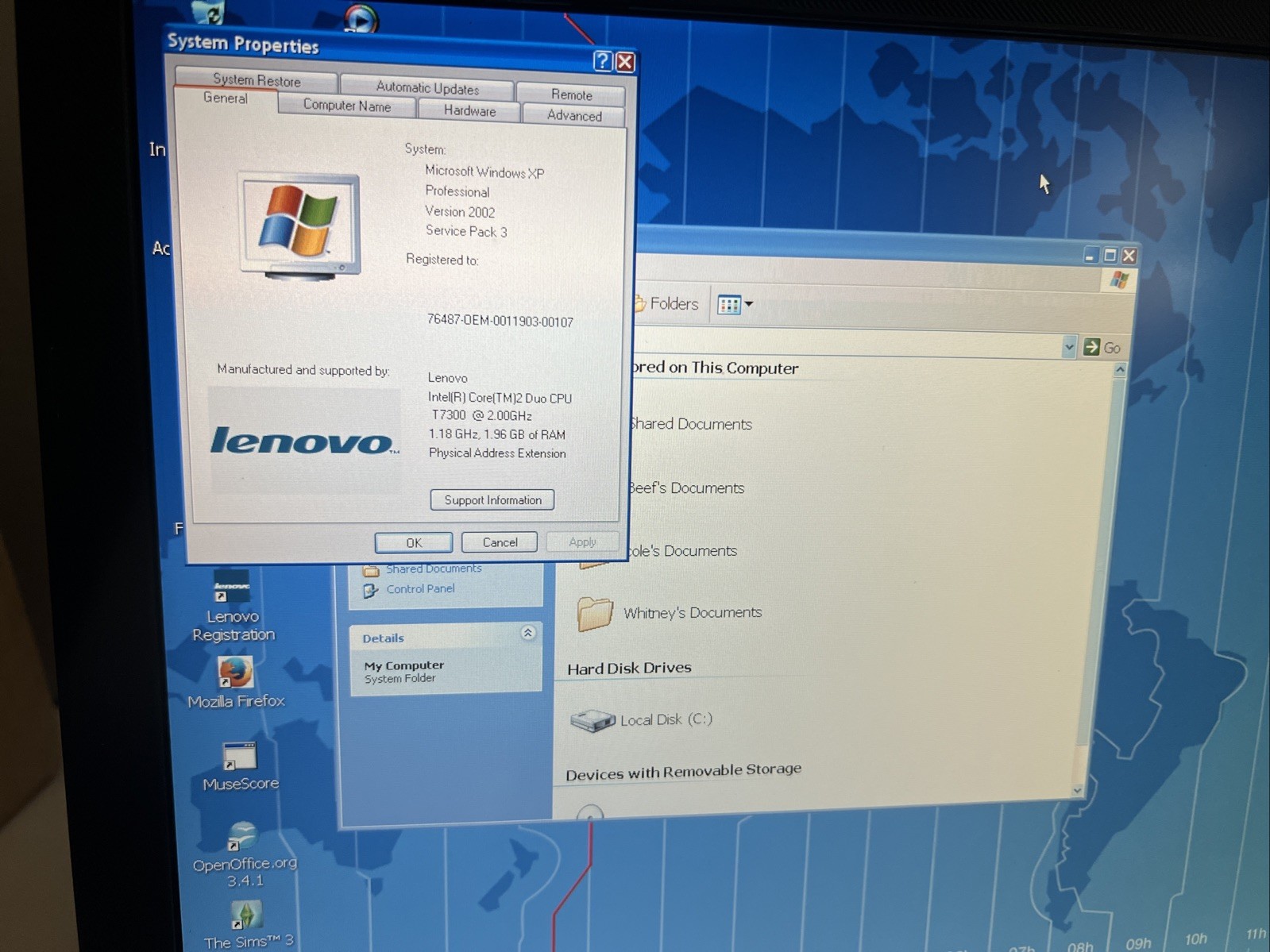Select the media player desktop icon at top
1270x952 pixels.
(361, 17)
